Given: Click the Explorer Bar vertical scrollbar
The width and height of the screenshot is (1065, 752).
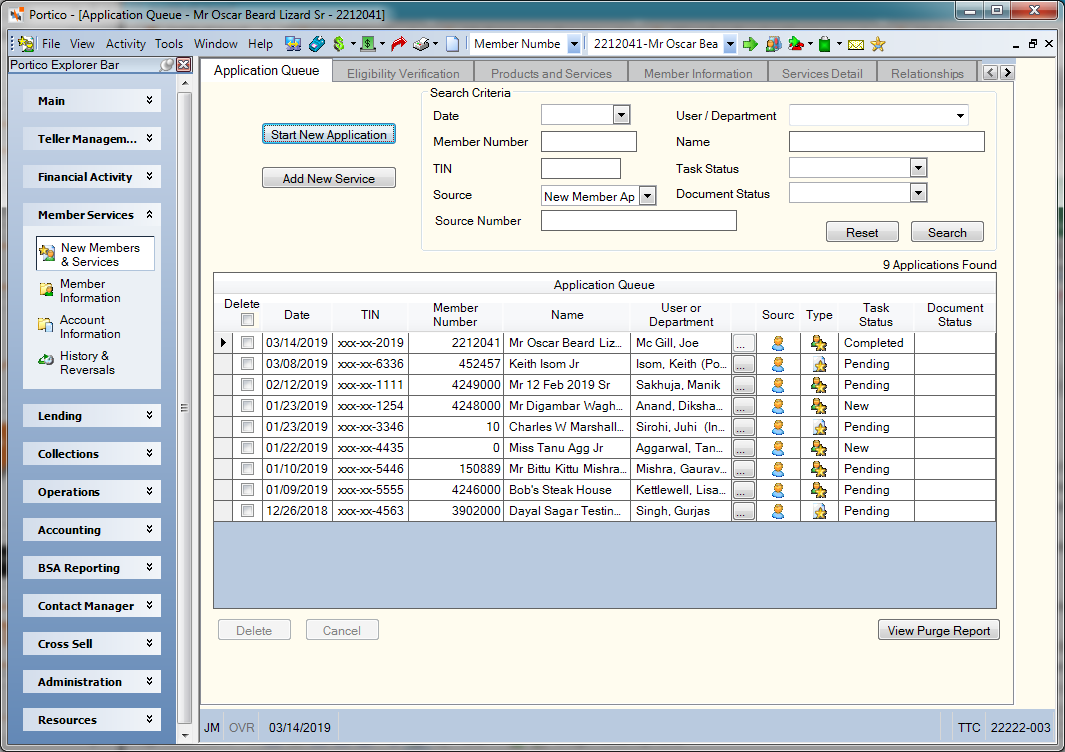Looking at the screenshot, I should [185, 408].
